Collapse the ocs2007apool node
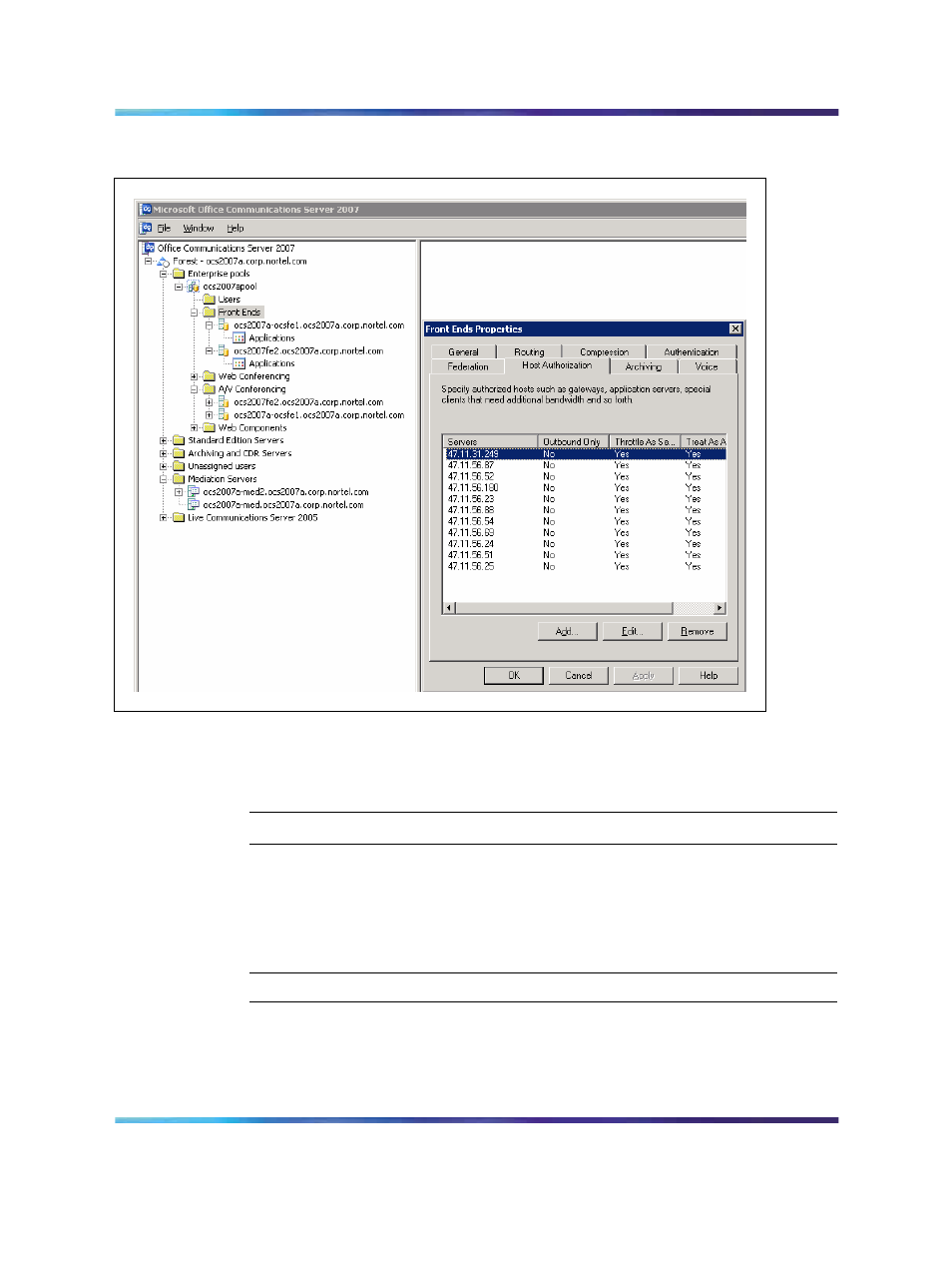 click(x=179, y=287)
